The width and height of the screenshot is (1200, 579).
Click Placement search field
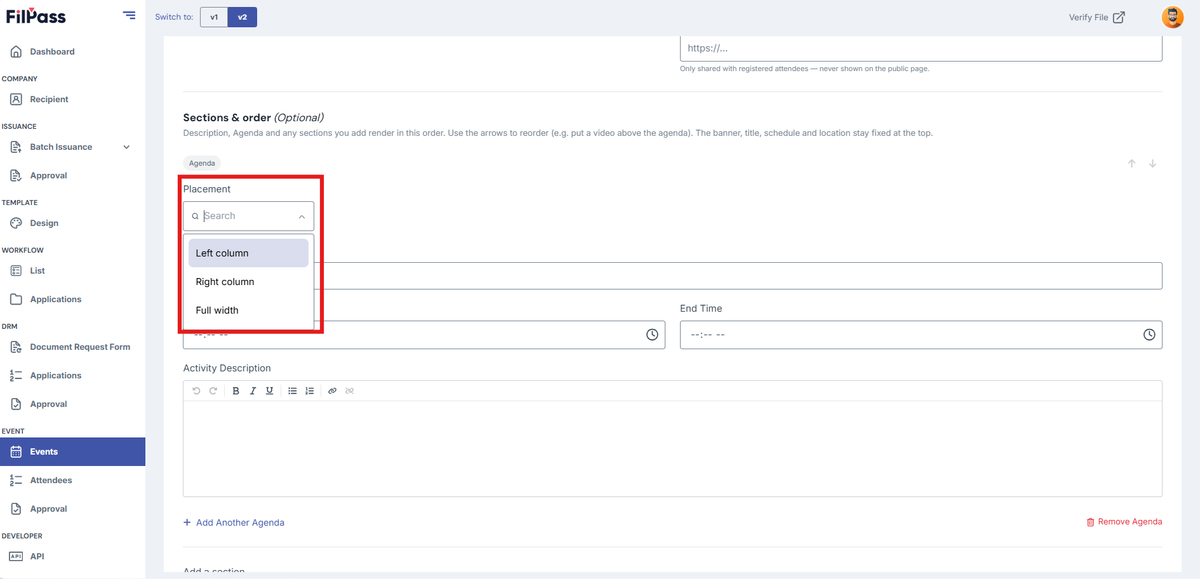click(248, 216)
